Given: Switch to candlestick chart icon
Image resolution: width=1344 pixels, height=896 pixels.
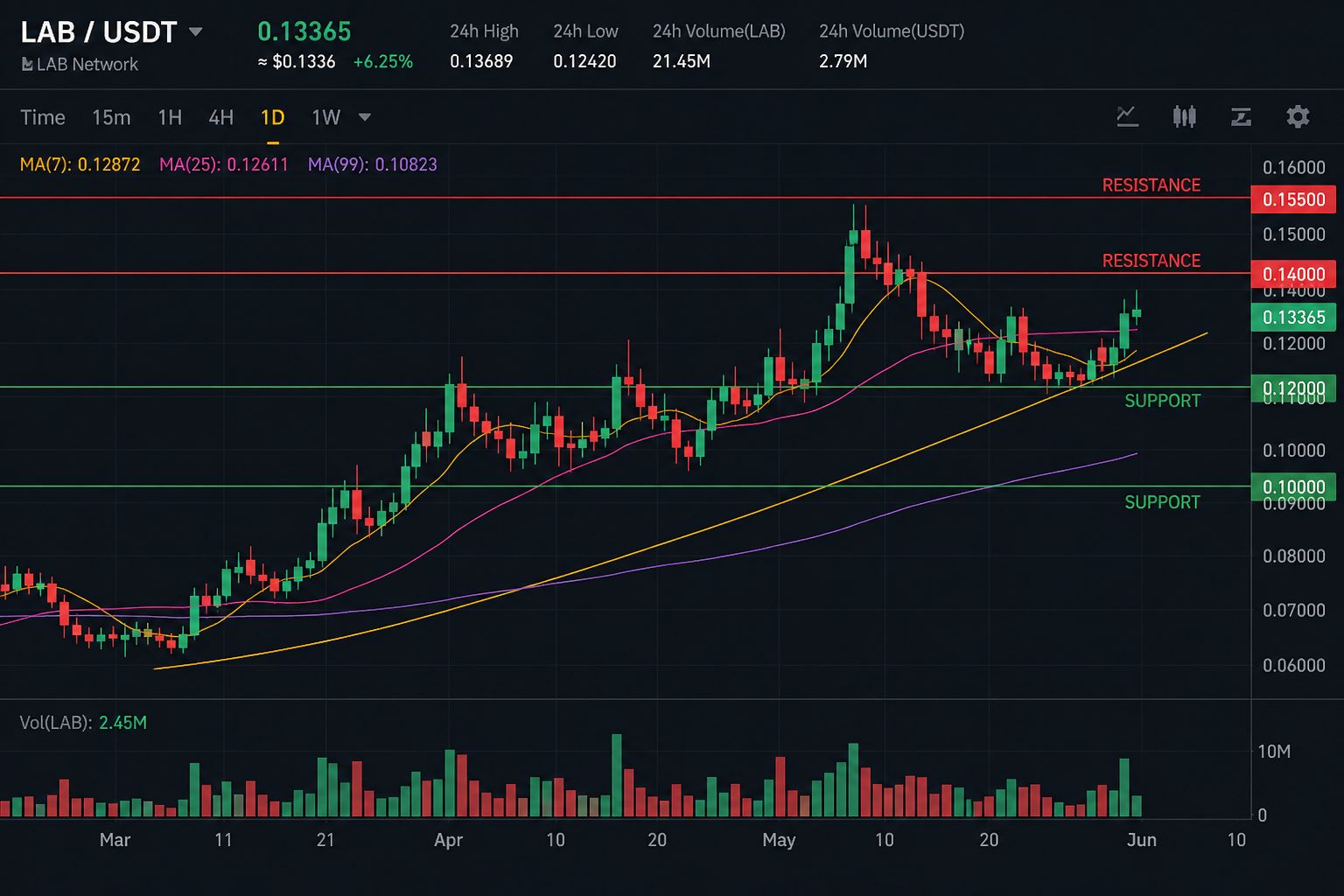Looking at the screenshot, I should coord(1184,116).
